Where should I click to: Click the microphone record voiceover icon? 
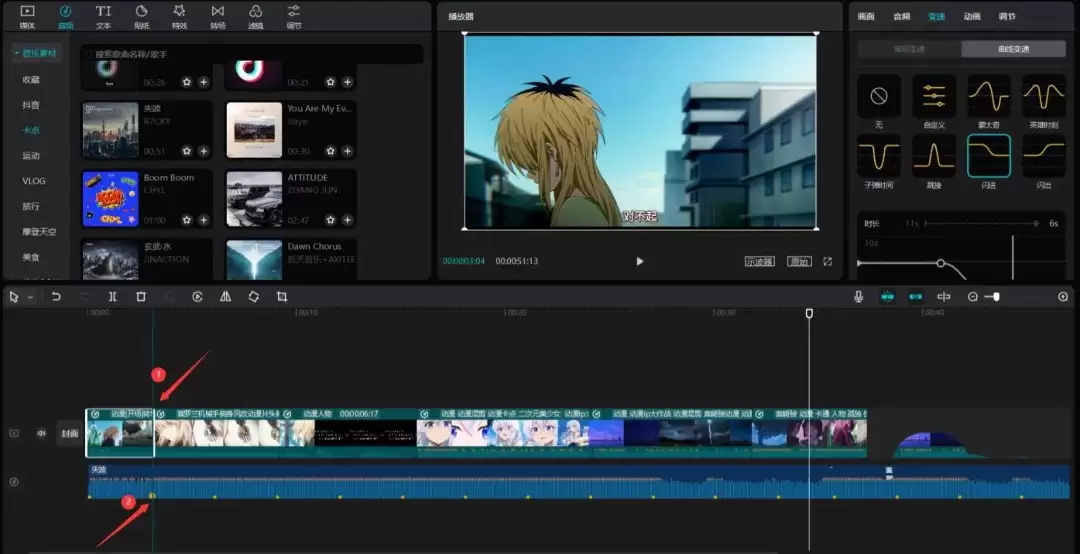pos(858,297)
